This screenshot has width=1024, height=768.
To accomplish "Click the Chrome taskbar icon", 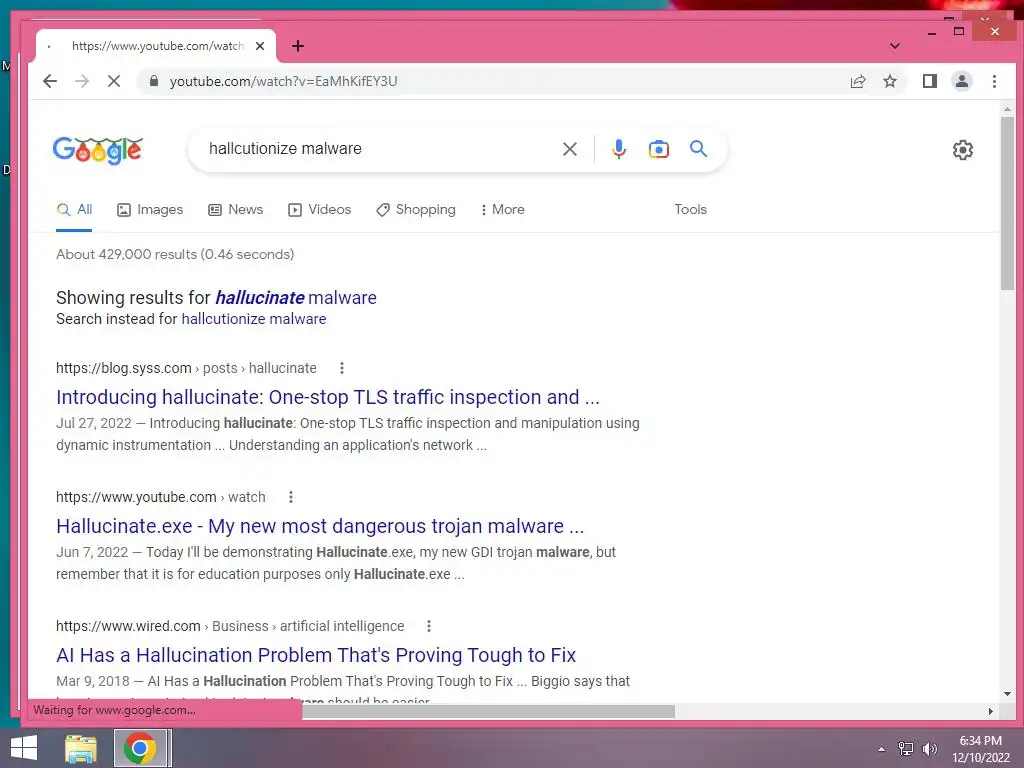I will coord(140,748).
